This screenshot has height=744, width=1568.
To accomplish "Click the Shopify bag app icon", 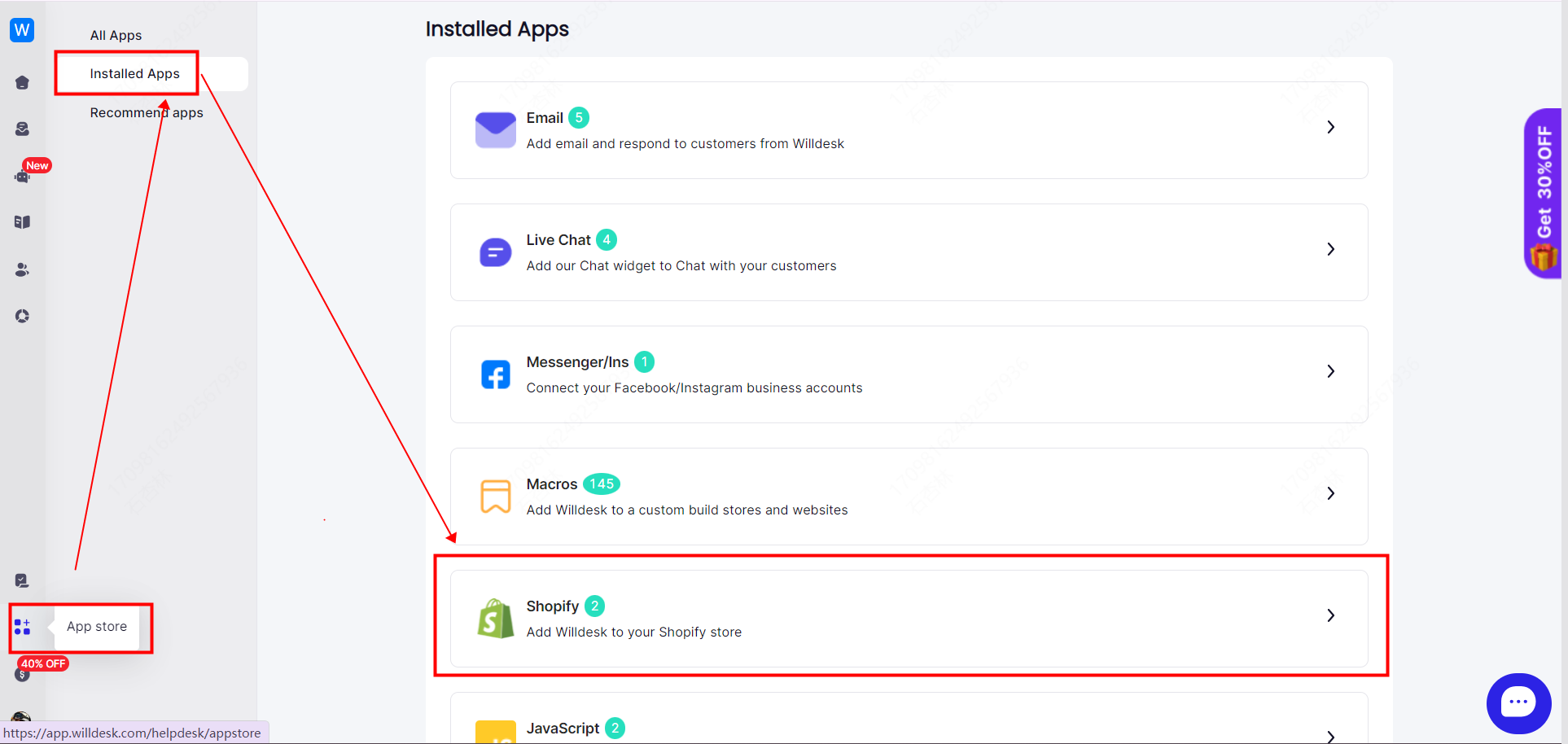I will click(x=495, y=619).
